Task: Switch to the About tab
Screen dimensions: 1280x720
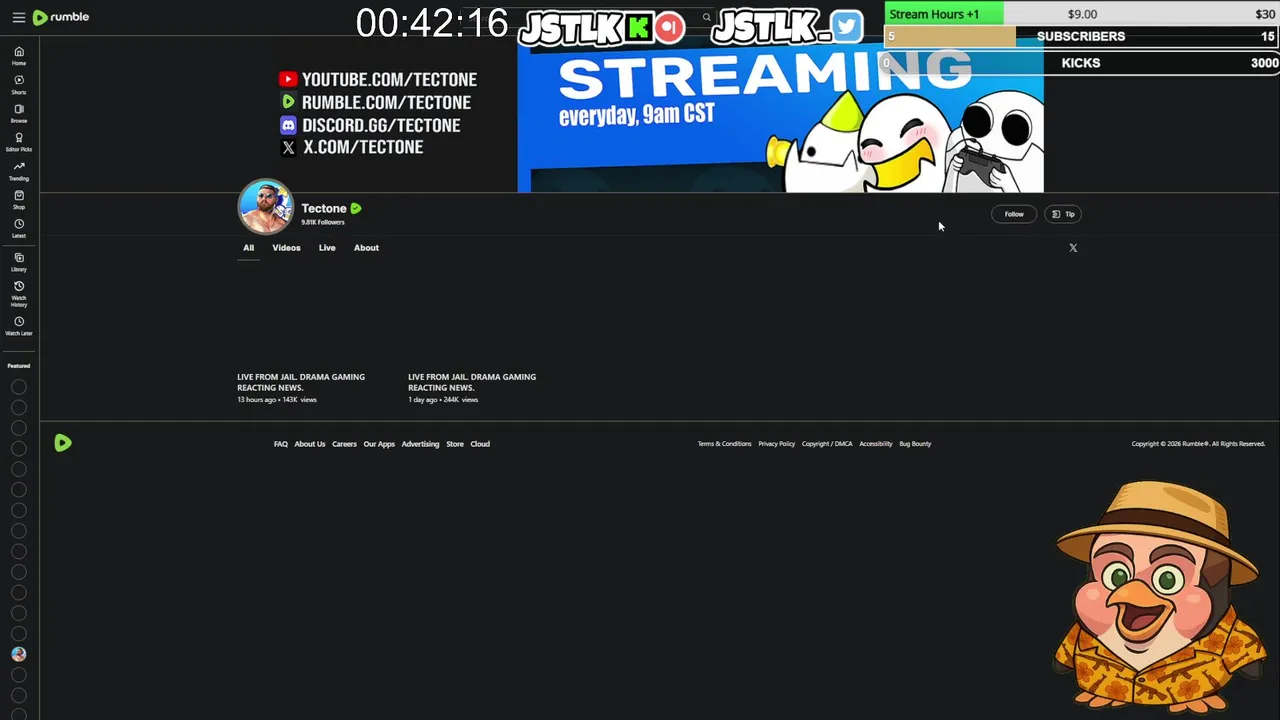Action: (x=366, y=248)
